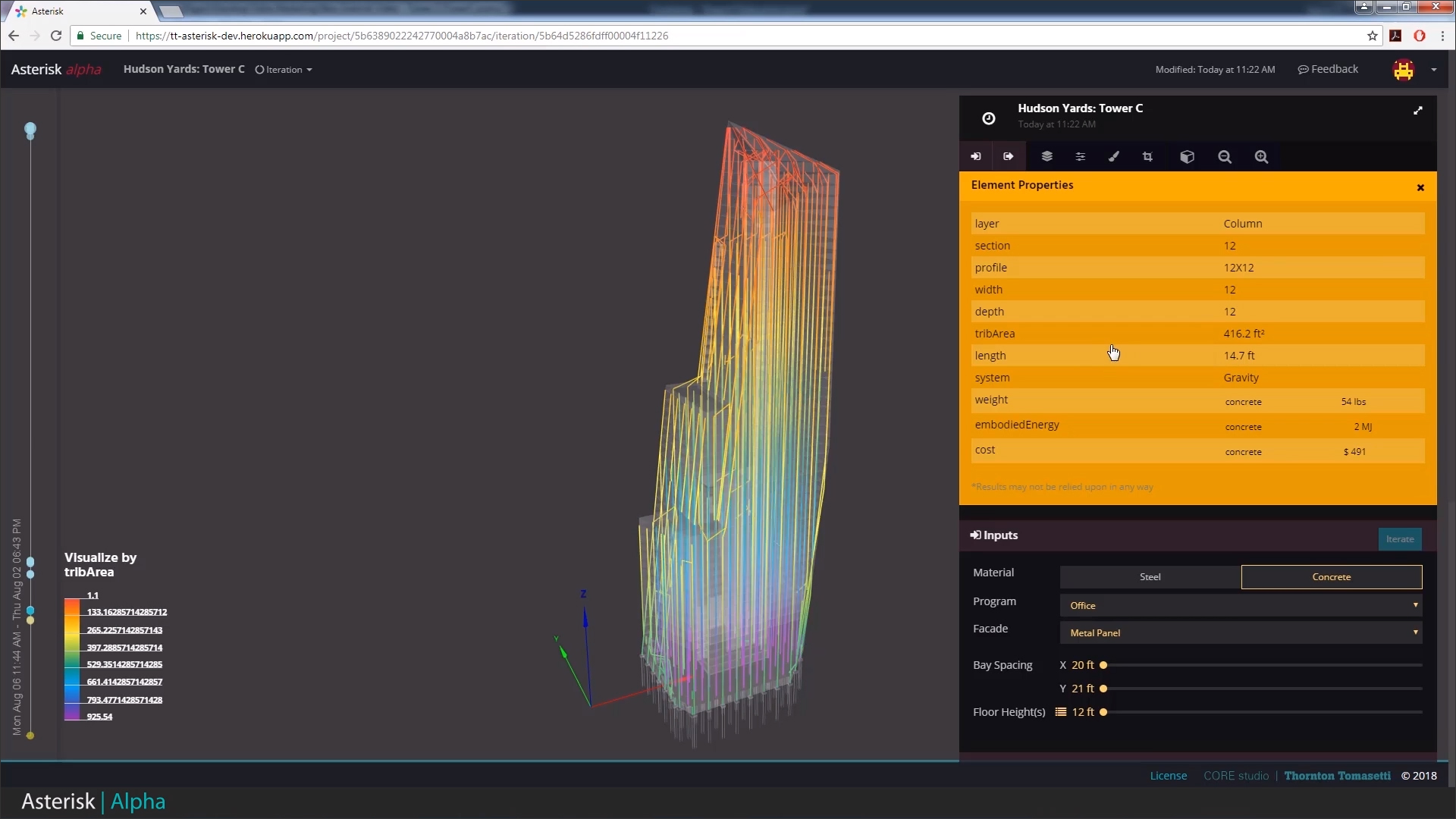This screenshot has width=1456, height=819.
Task: Click the system value Gravity
Action: point(1241,378)
